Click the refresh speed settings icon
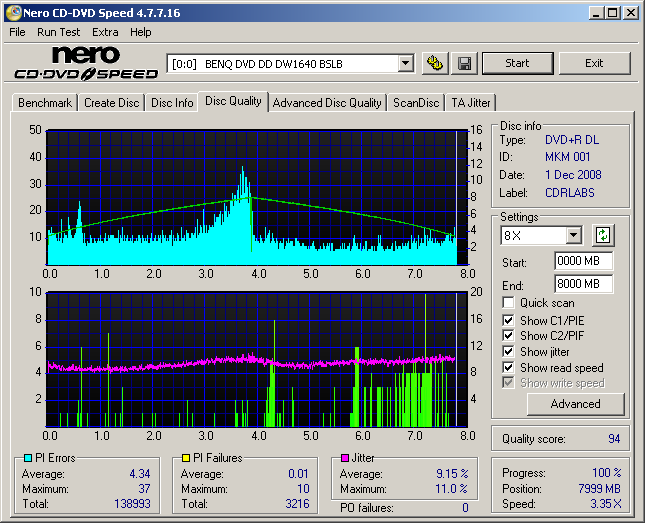The image size is (645, 523). [x=603, y=236]
